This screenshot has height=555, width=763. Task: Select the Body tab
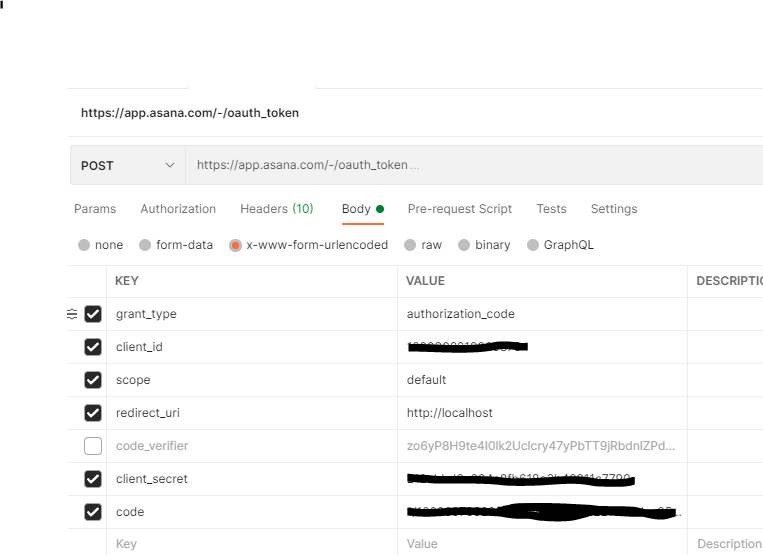pos(363,209)
